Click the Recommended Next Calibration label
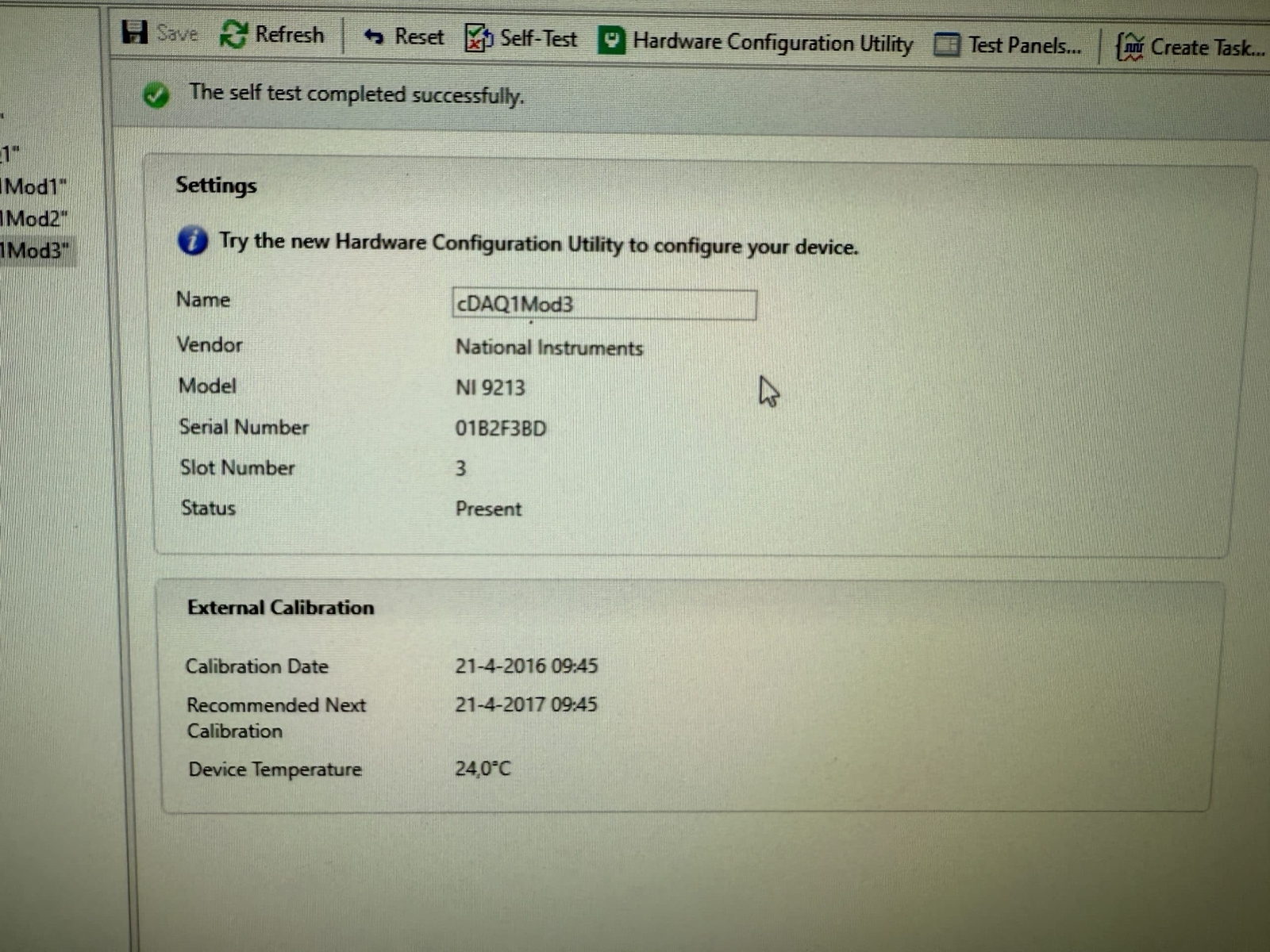This screenshot has width=1270, height=952. [x=276, y=718]
